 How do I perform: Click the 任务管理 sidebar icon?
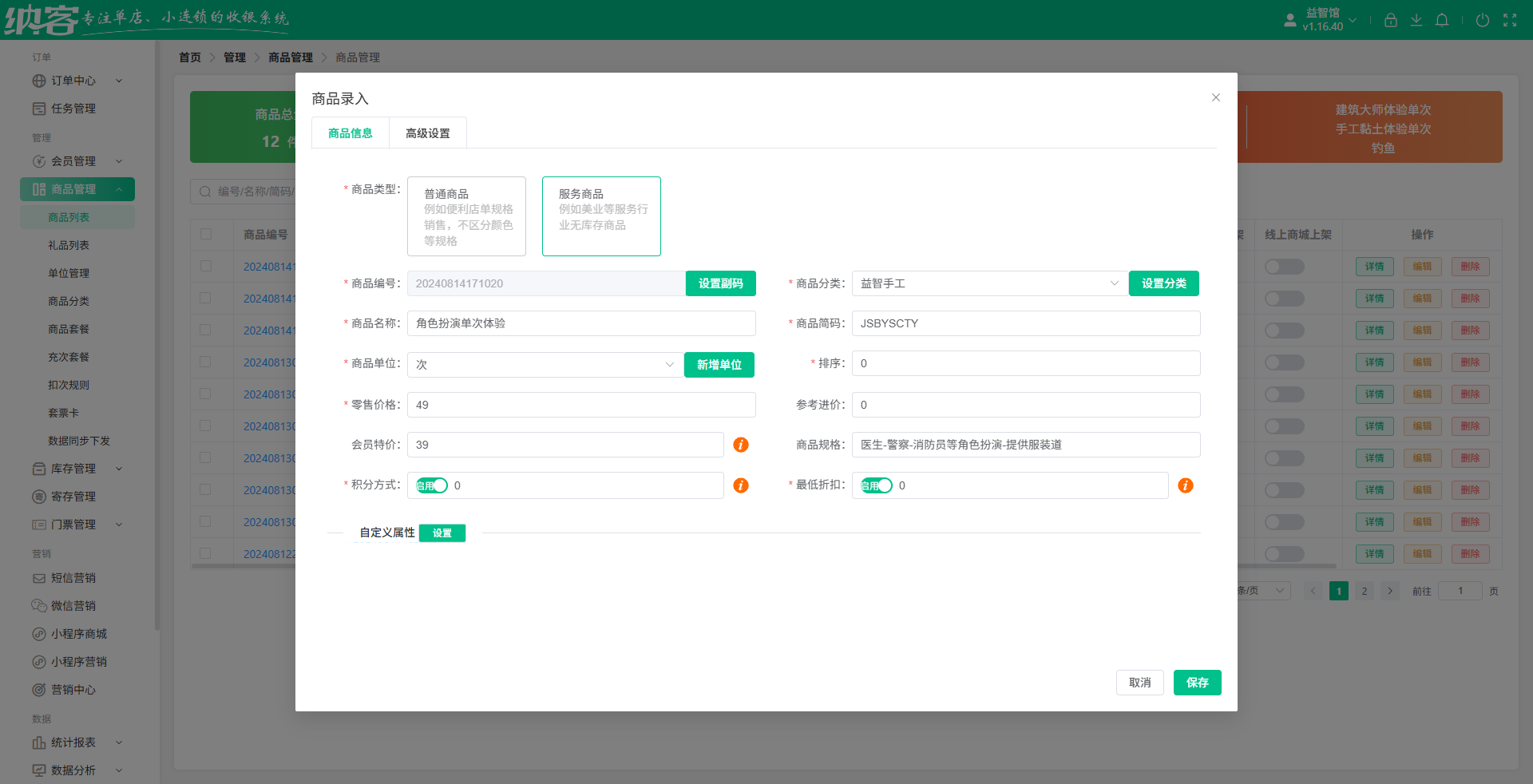point(39,109)
